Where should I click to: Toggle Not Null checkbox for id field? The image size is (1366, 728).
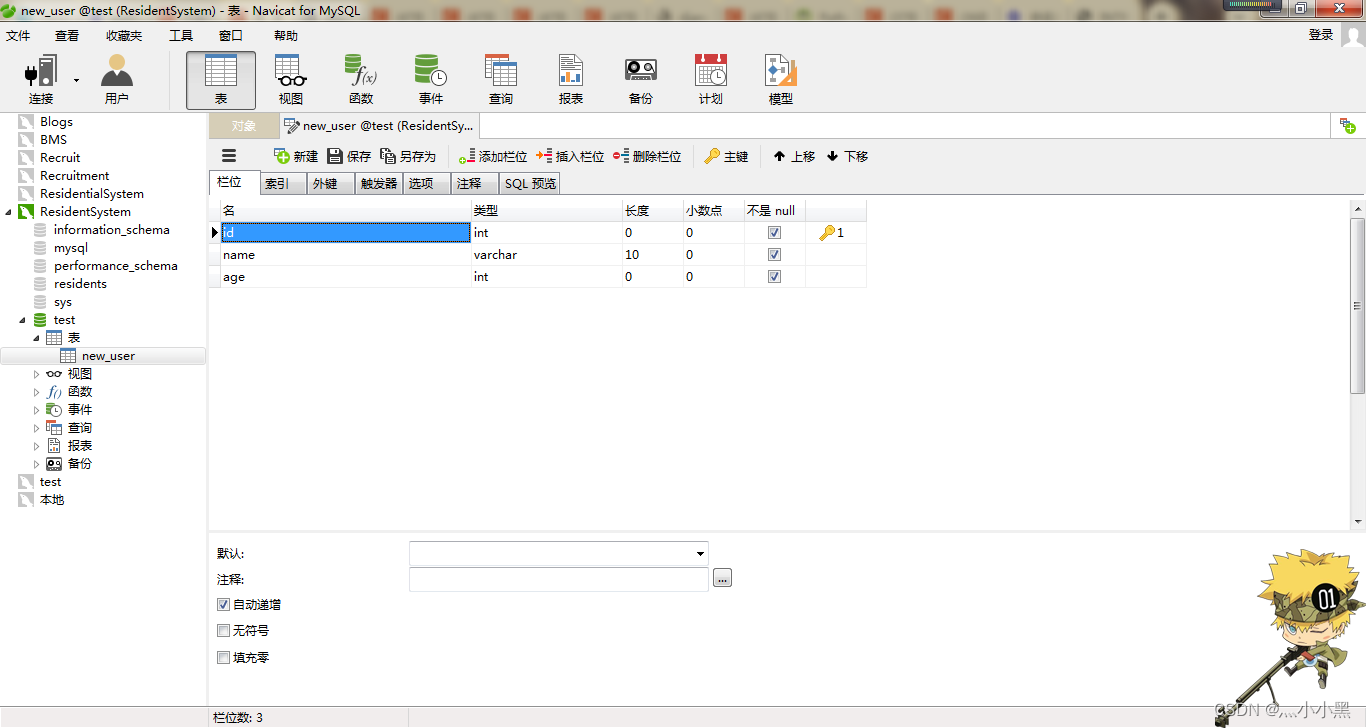(774, 232)
